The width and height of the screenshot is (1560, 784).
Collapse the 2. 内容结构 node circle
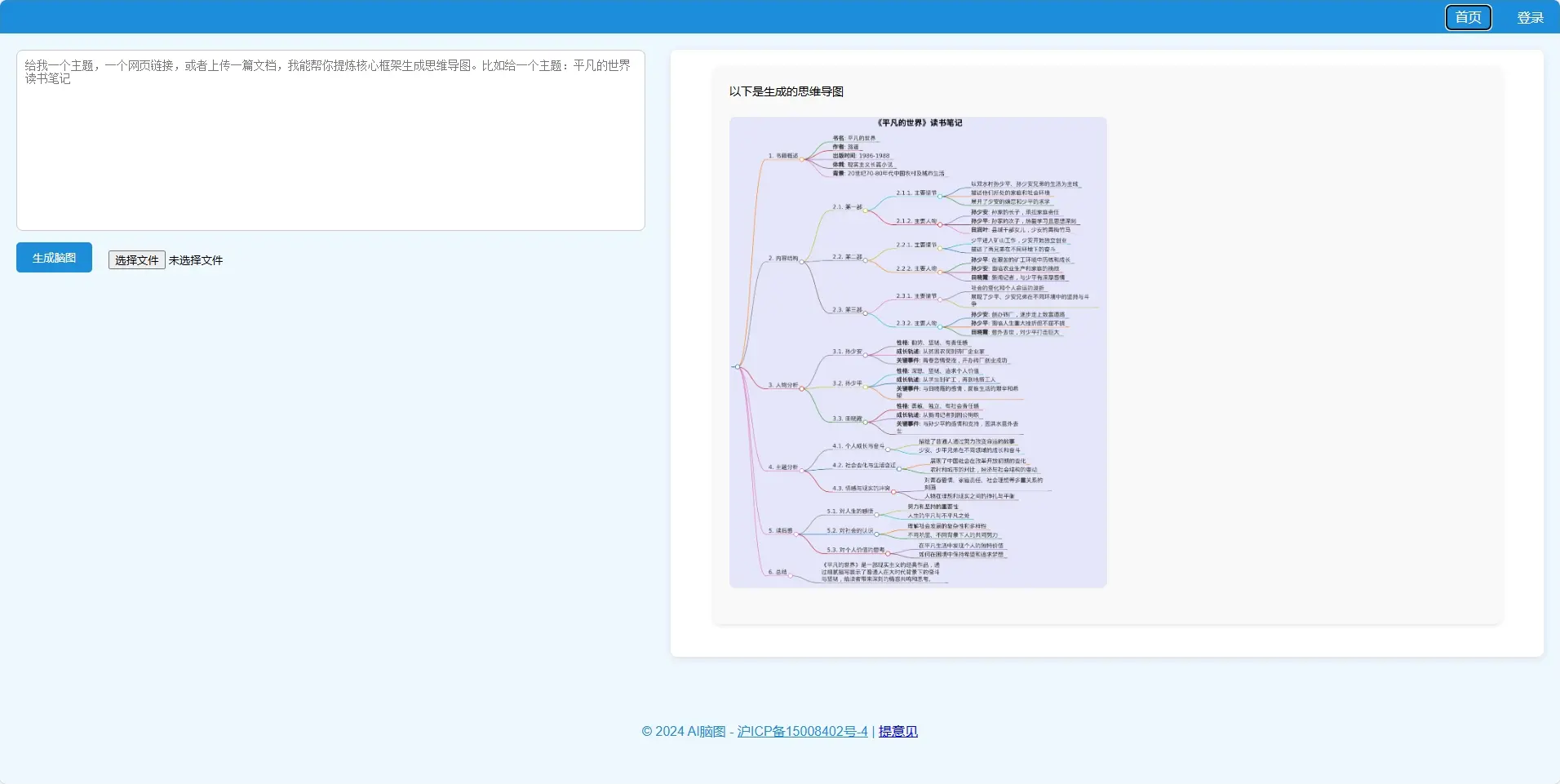coord(803,261)
